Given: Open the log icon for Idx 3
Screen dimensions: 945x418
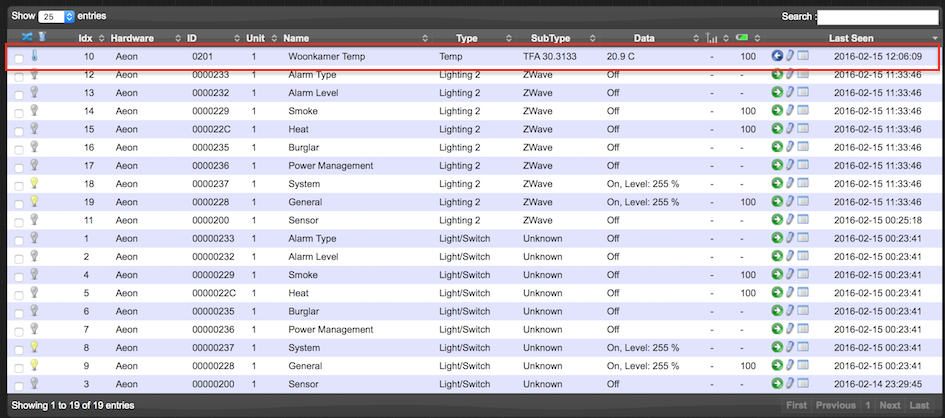Looking at the screenshot, I should [803, 382].
